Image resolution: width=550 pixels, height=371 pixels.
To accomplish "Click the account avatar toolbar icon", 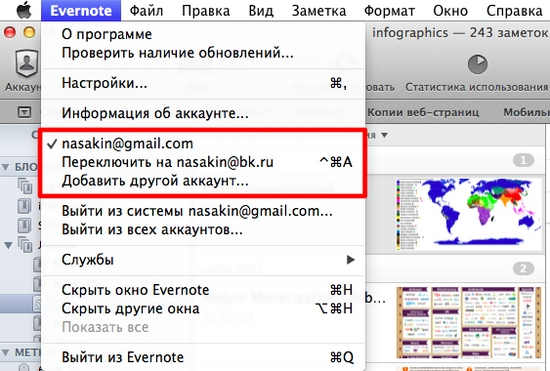I will [27, 64].
